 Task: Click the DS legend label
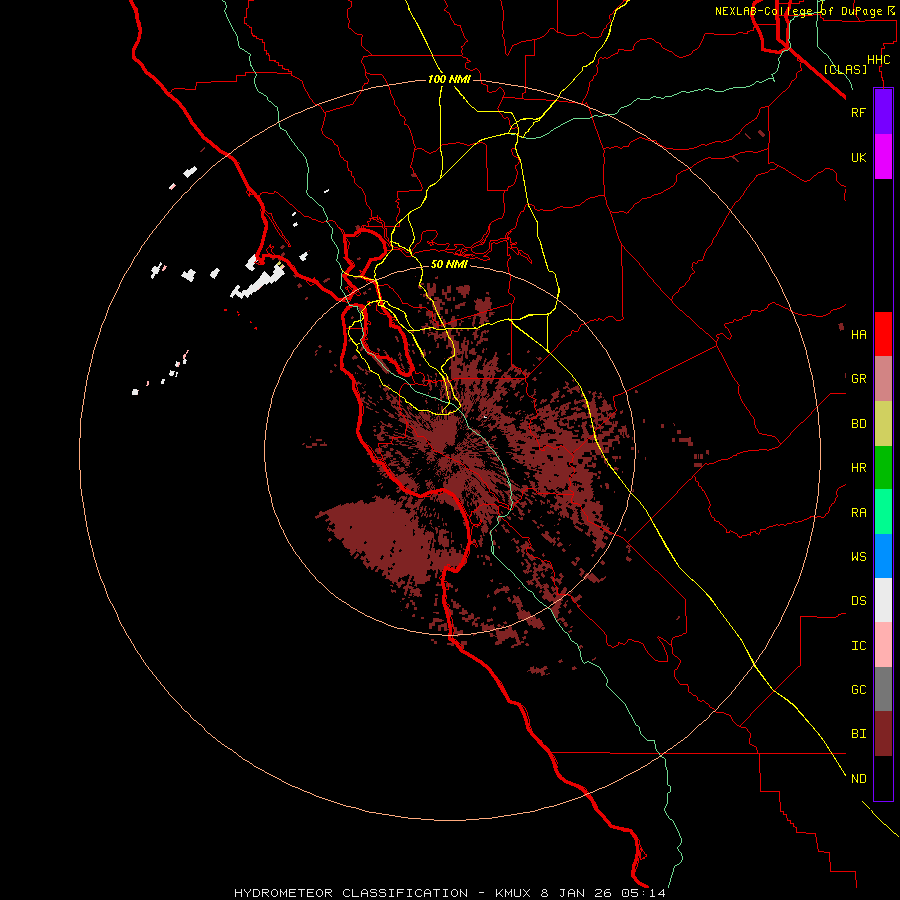coord(858,600)
